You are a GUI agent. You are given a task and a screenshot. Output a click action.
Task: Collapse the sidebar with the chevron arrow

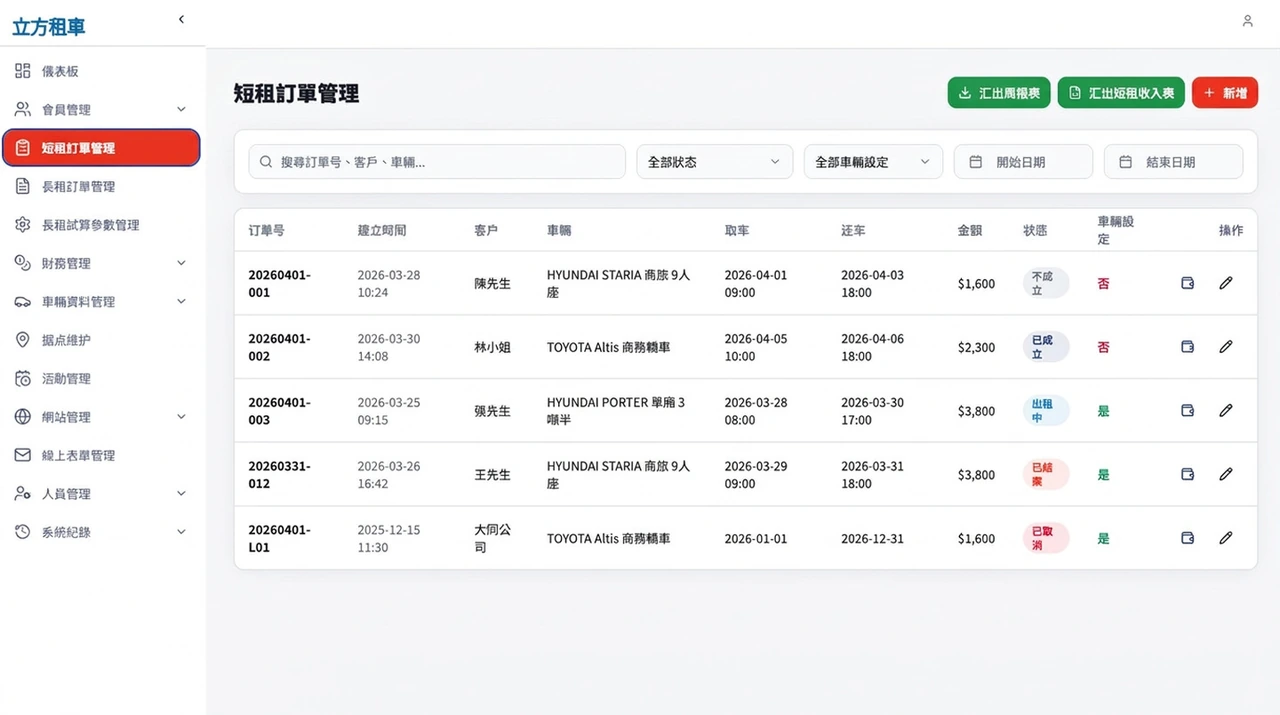pos(181,19)
